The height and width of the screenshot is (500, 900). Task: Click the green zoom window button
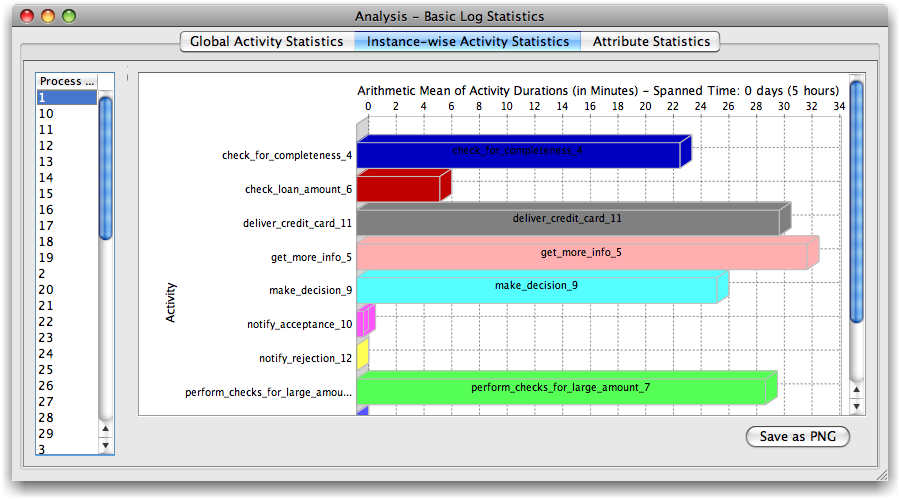click(x=69, y=16)
